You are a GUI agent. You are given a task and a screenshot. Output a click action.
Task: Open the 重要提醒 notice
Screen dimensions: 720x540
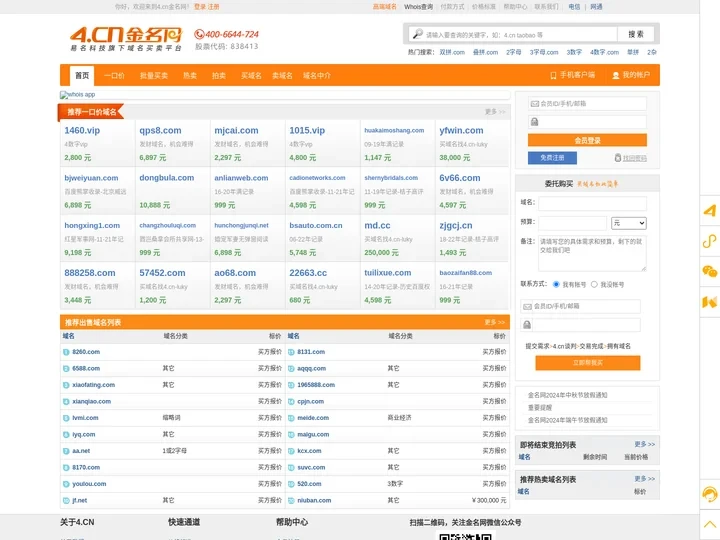pos(540,407)
